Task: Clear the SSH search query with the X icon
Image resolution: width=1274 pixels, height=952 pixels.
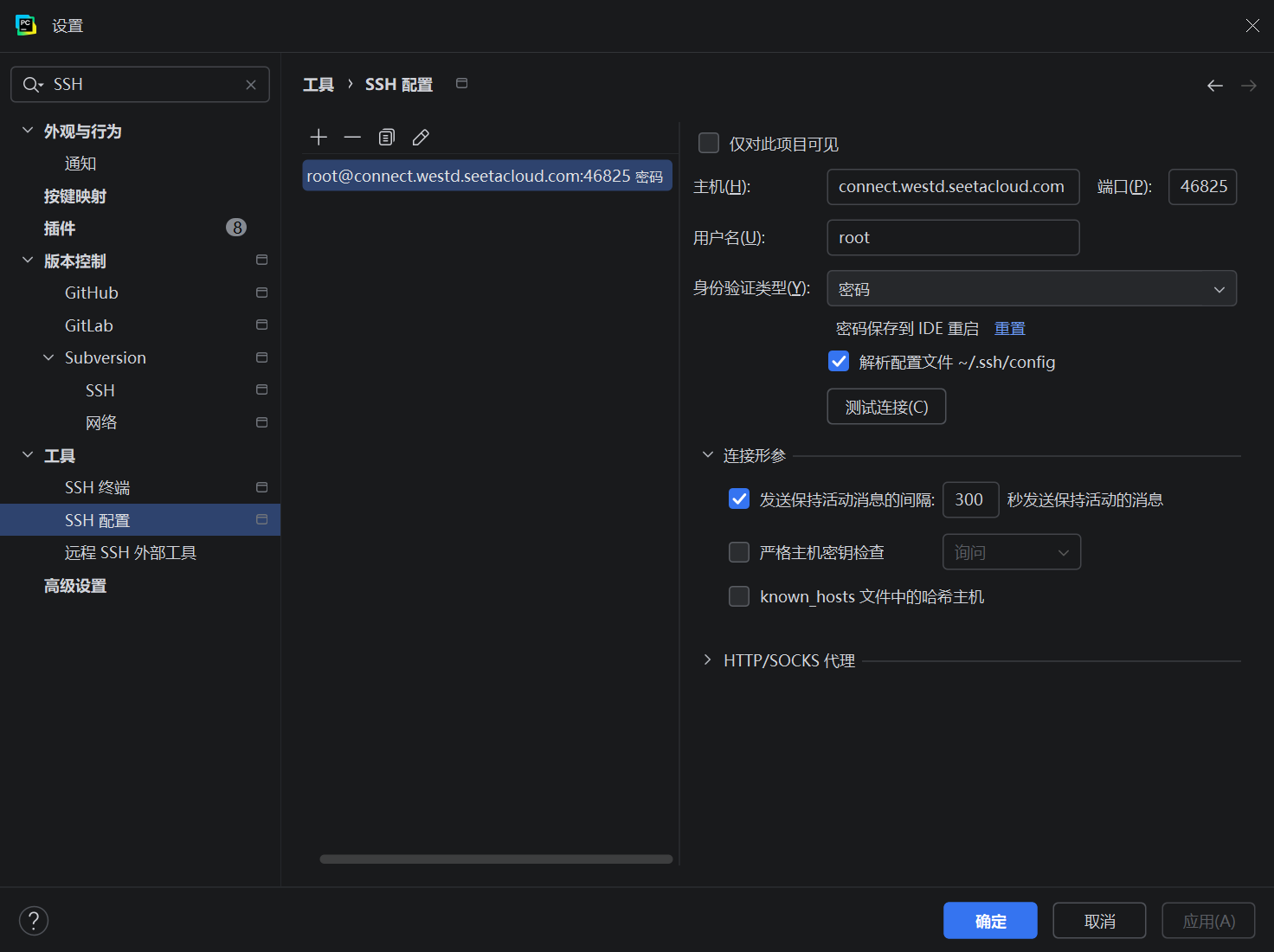Action: (251, 84)
